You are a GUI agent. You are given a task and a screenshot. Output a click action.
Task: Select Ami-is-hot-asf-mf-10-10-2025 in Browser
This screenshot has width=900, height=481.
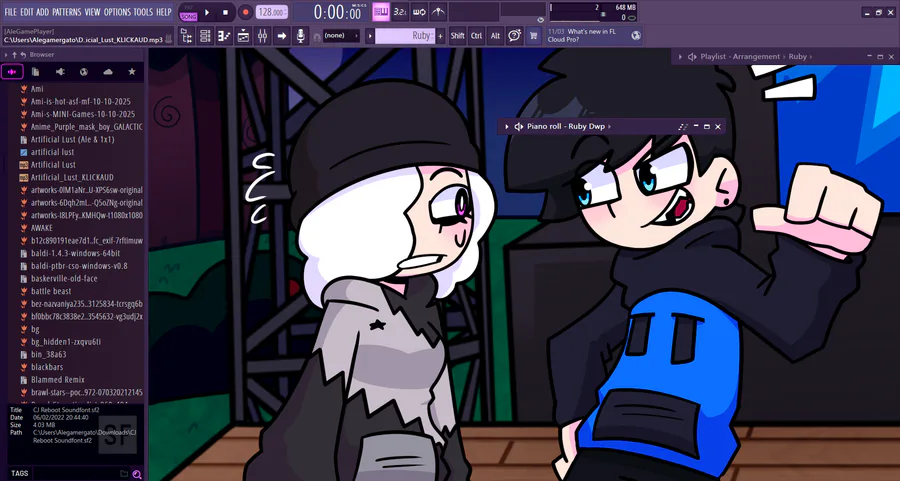point(80,102)
